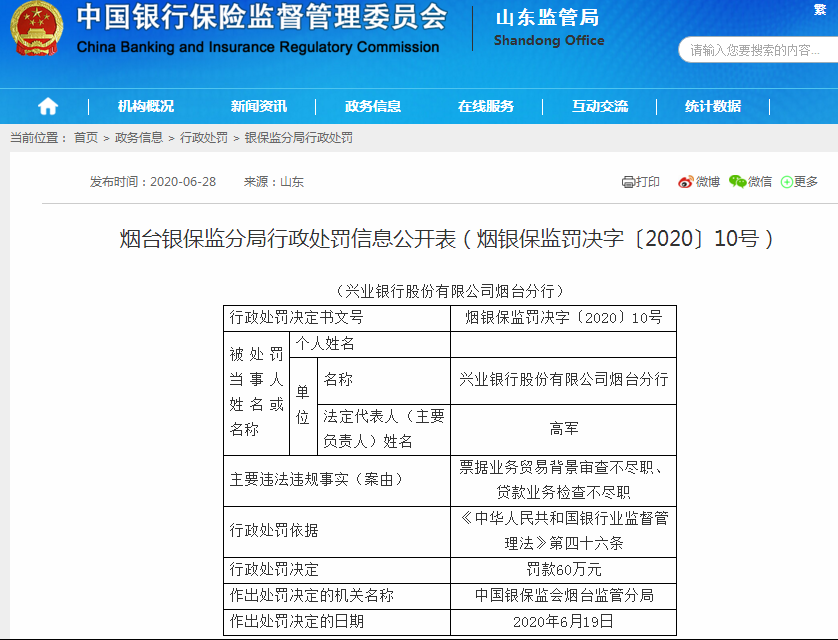
Task: Open the 互动交流 menu item
Action: click(600, 106)
